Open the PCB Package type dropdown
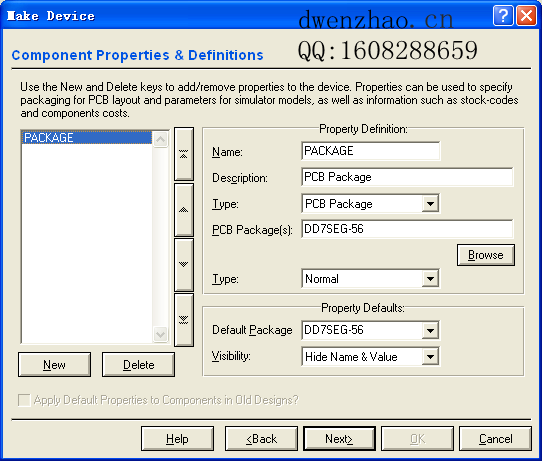542x461 pixels. coord(430,204)
